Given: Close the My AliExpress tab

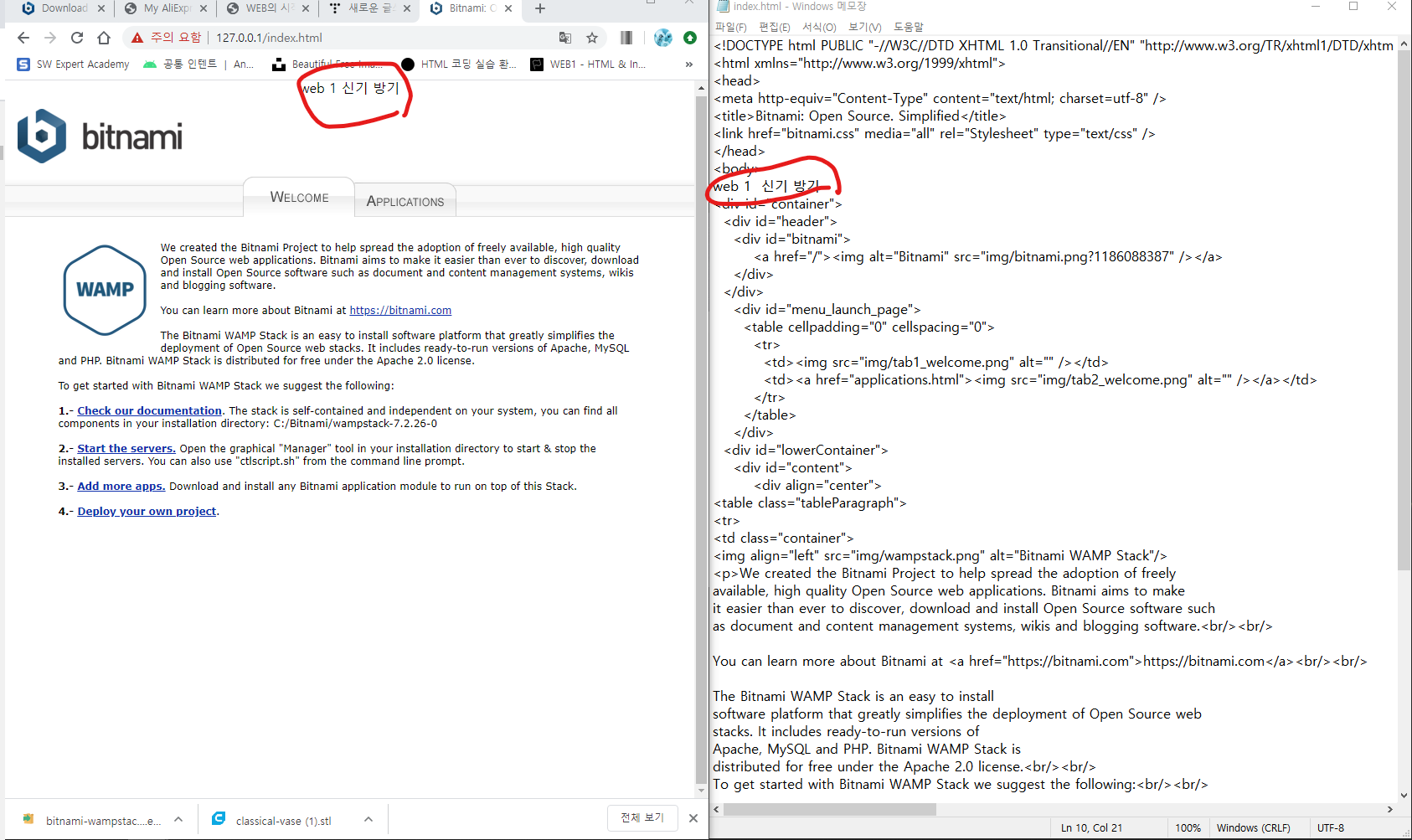Looking at the screenshot, I should point(204,8).
